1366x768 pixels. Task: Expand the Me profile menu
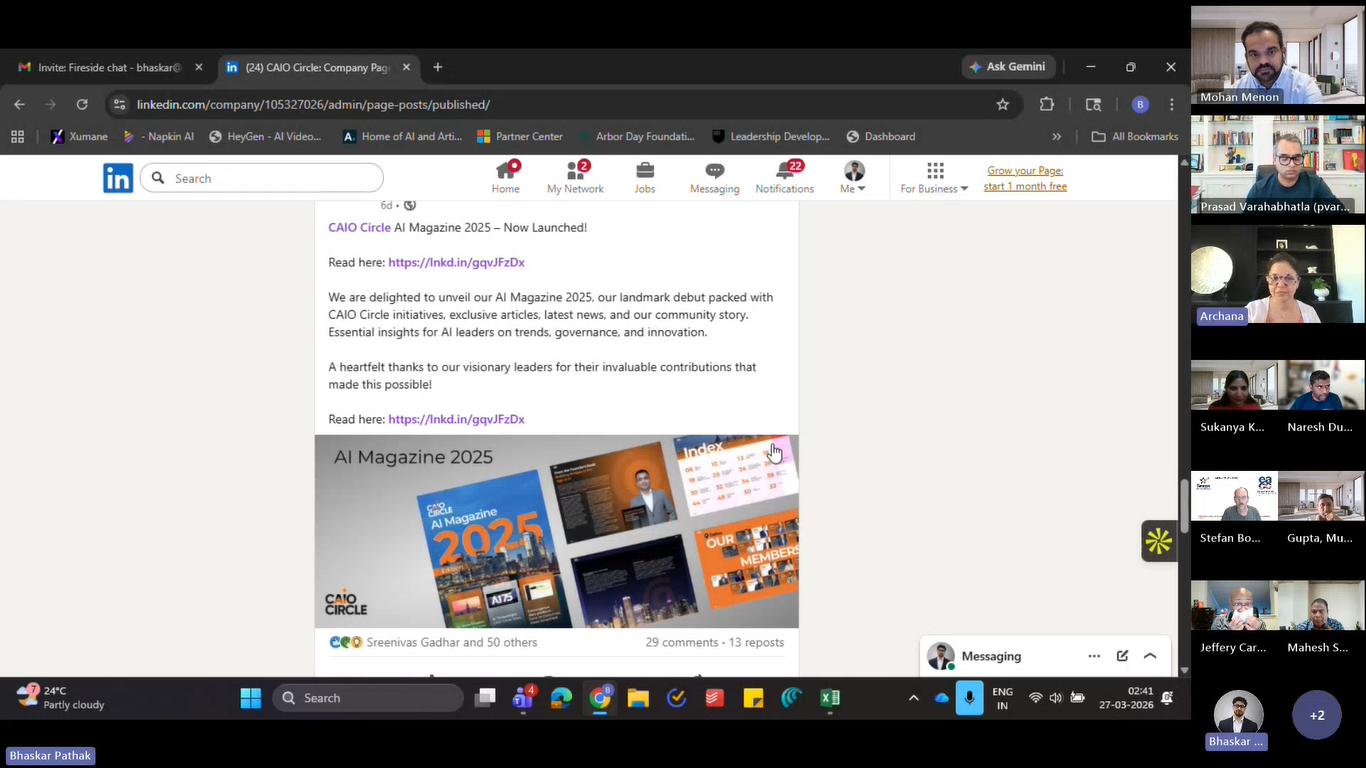click(853, 178)
